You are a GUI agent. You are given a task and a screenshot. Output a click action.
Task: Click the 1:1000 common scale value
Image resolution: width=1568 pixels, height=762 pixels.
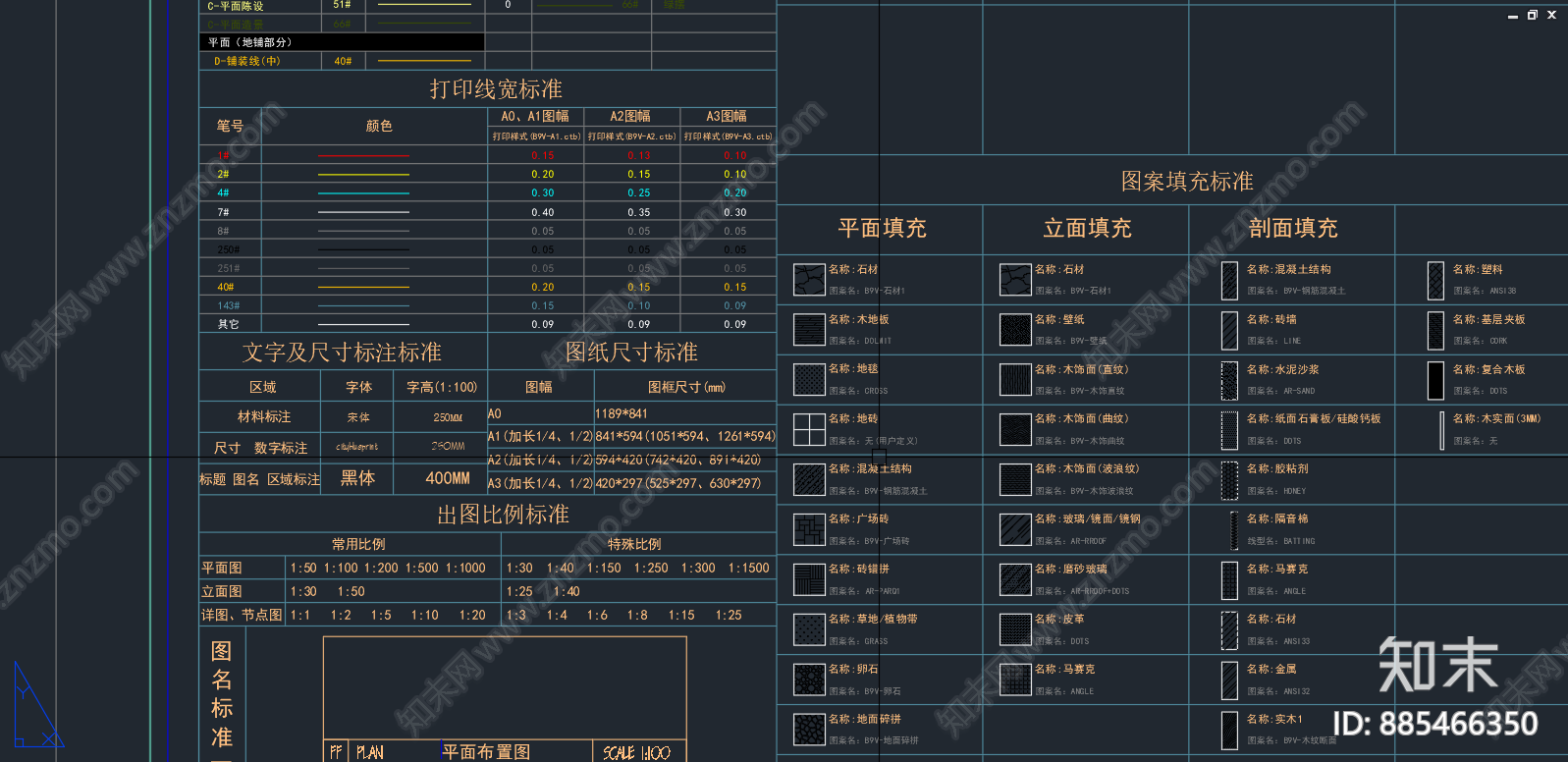point(465,569)
